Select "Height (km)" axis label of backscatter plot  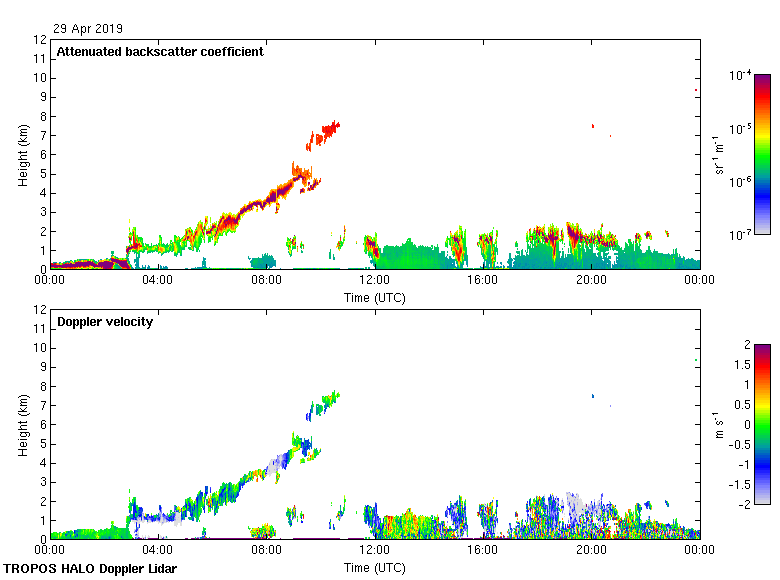coord(22,155)
